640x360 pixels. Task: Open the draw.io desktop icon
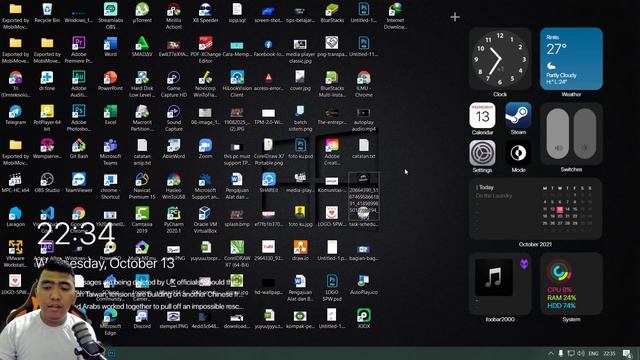click(x=300, y=250)
